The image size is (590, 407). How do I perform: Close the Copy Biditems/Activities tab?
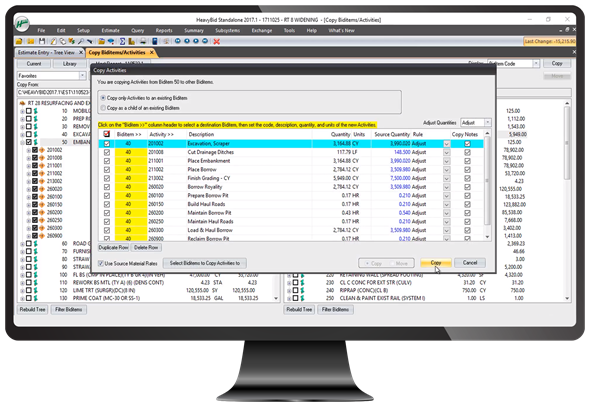[x=152, y=52]
